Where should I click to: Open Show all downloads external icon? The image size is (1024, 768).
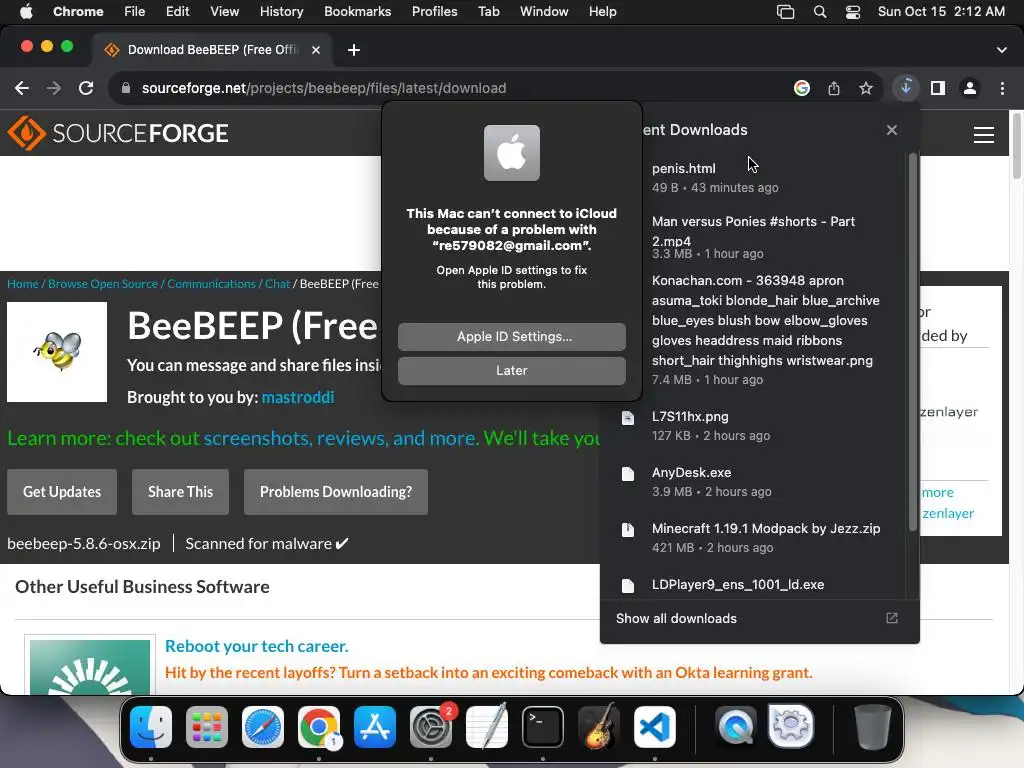[892, 618]
